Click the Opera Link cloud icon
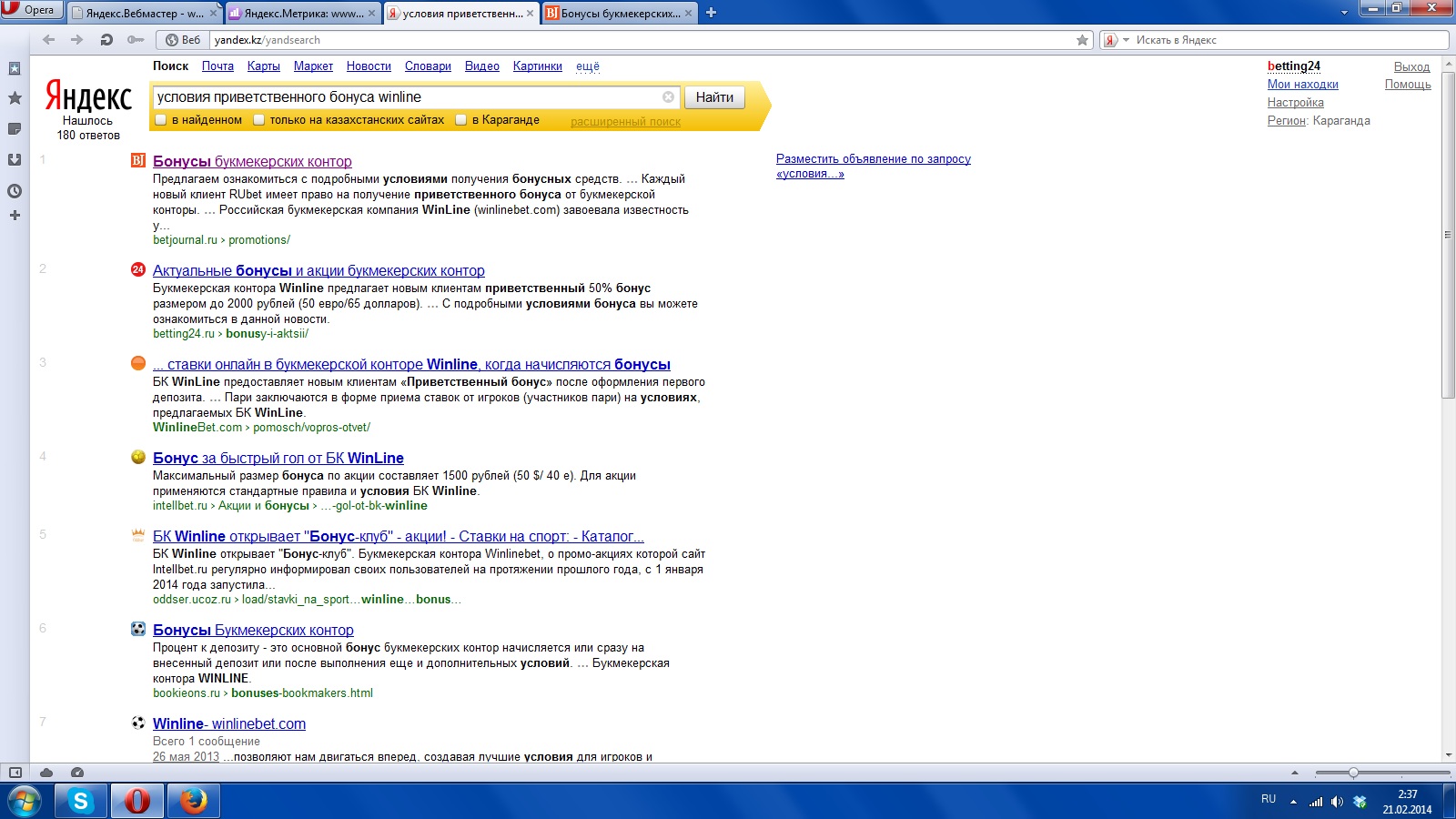 (46, 773)
